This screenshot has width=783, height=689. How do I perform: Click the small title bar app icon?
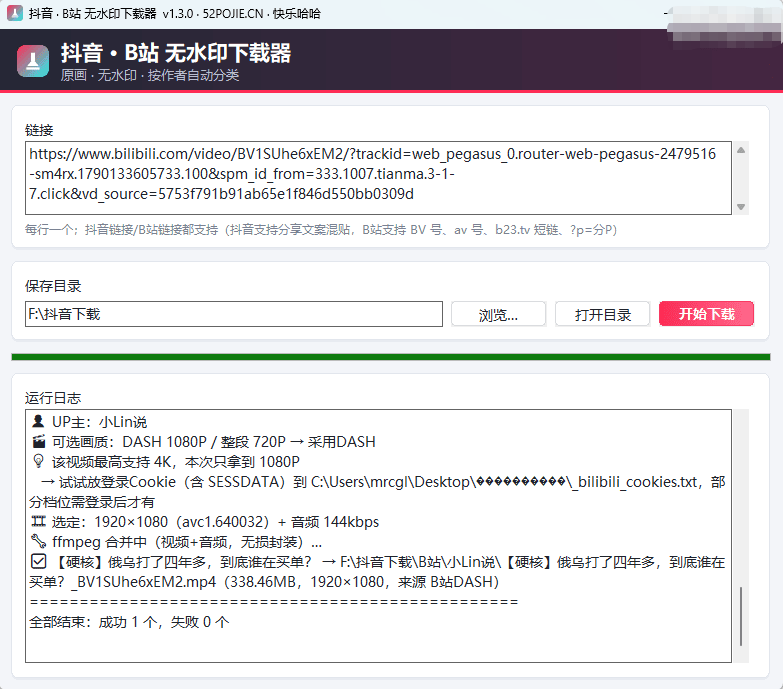coord(14,13)
